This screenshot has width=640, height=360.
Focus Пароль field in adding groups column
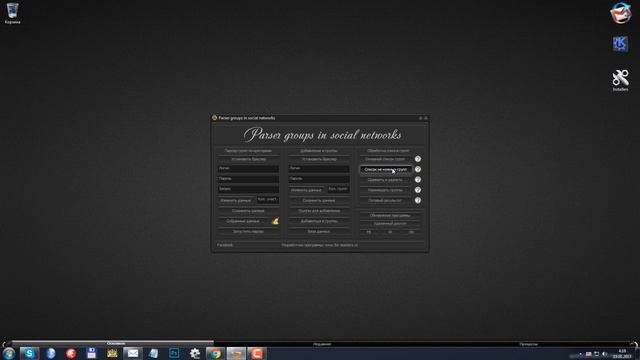[x=319, y=179]
